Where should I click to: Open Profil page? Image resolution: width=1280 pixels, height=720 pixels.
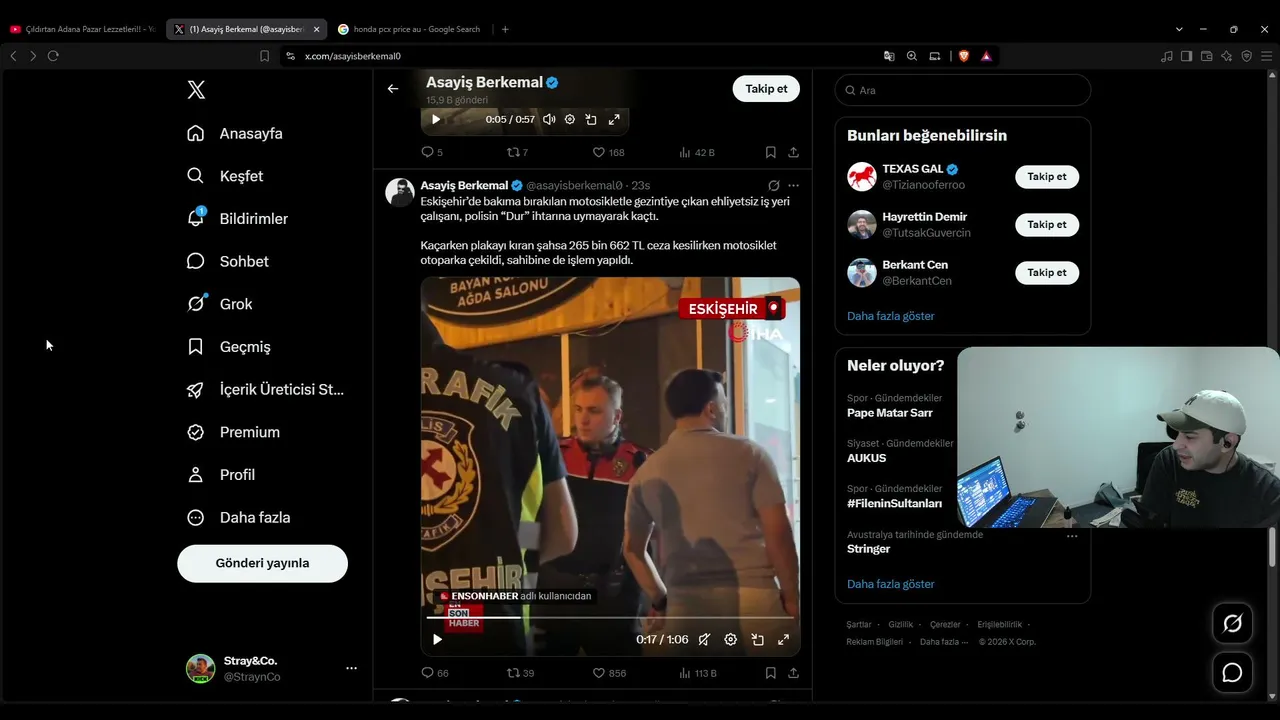221,475
